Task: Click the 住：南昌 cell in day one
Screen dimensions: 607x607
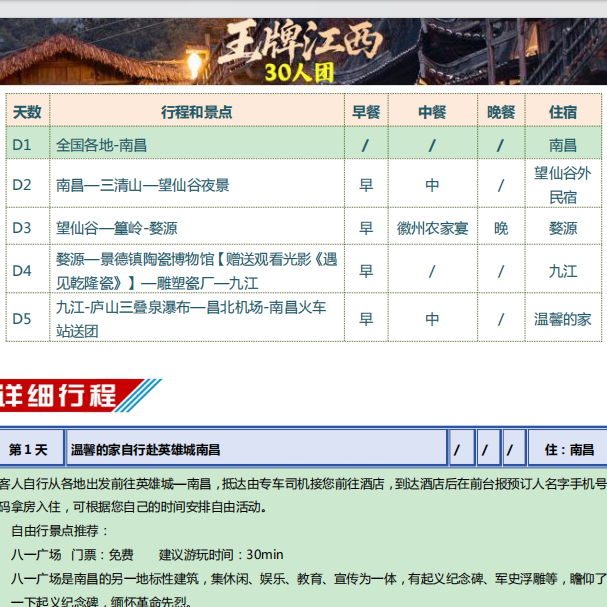Action: [569, 450]
